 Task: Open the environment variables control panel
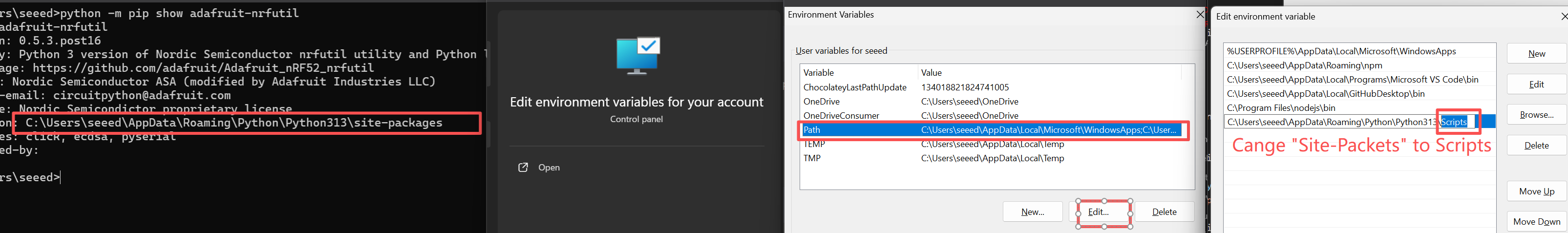click(x=549, y=167)
